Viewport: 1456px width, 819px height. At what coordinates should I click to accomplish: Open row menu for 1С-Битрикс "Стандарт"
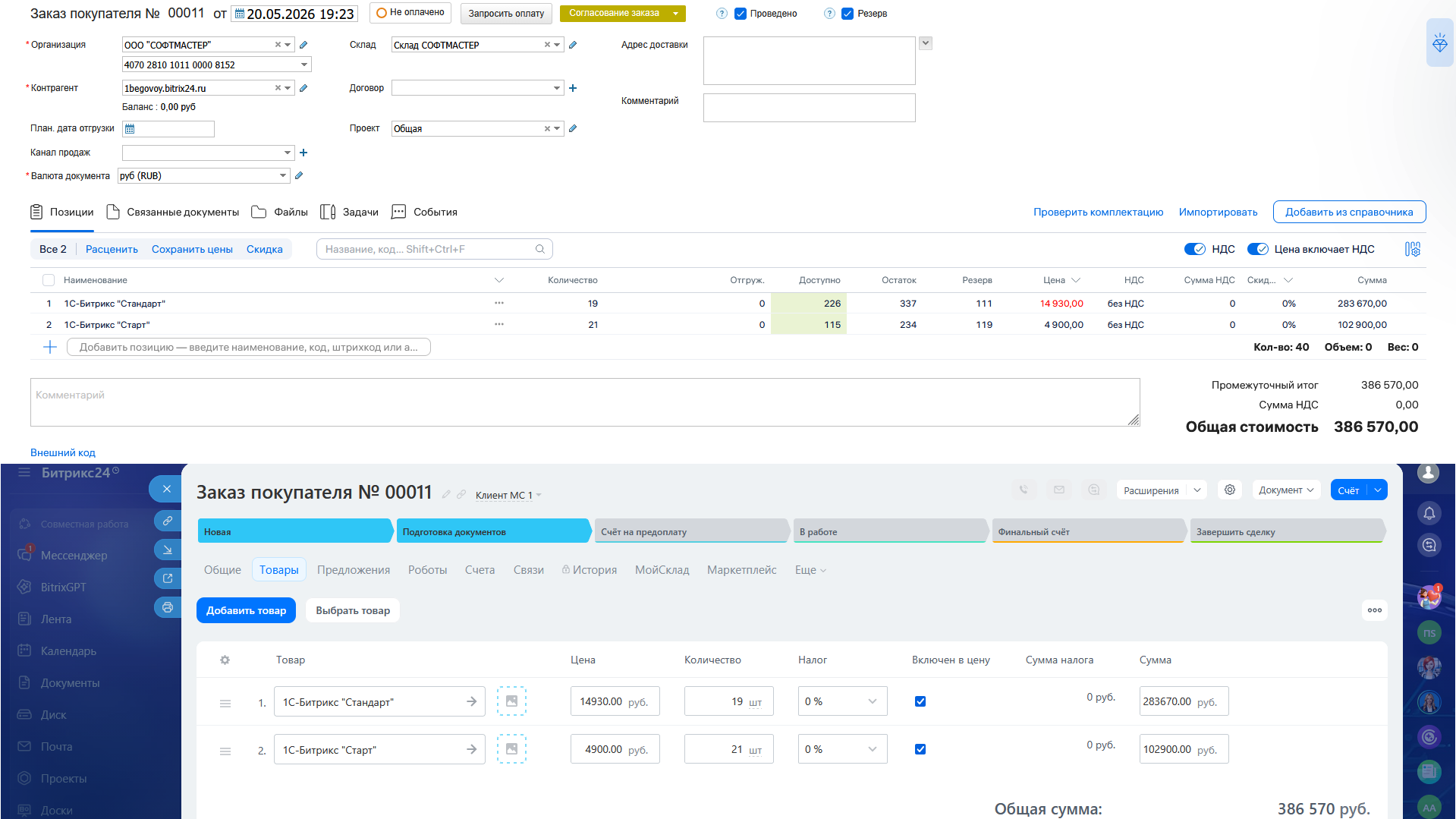coord(499,303)
